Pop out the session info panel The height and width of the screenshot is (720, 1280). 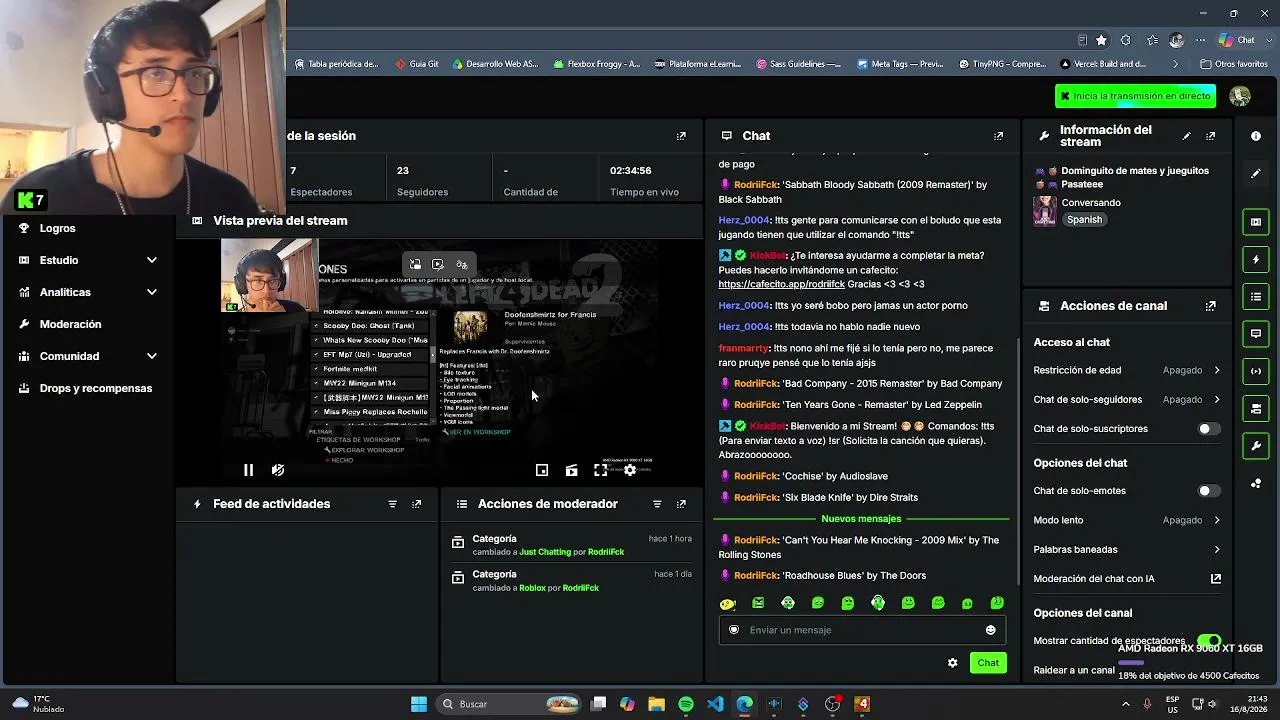coord(681,136)
